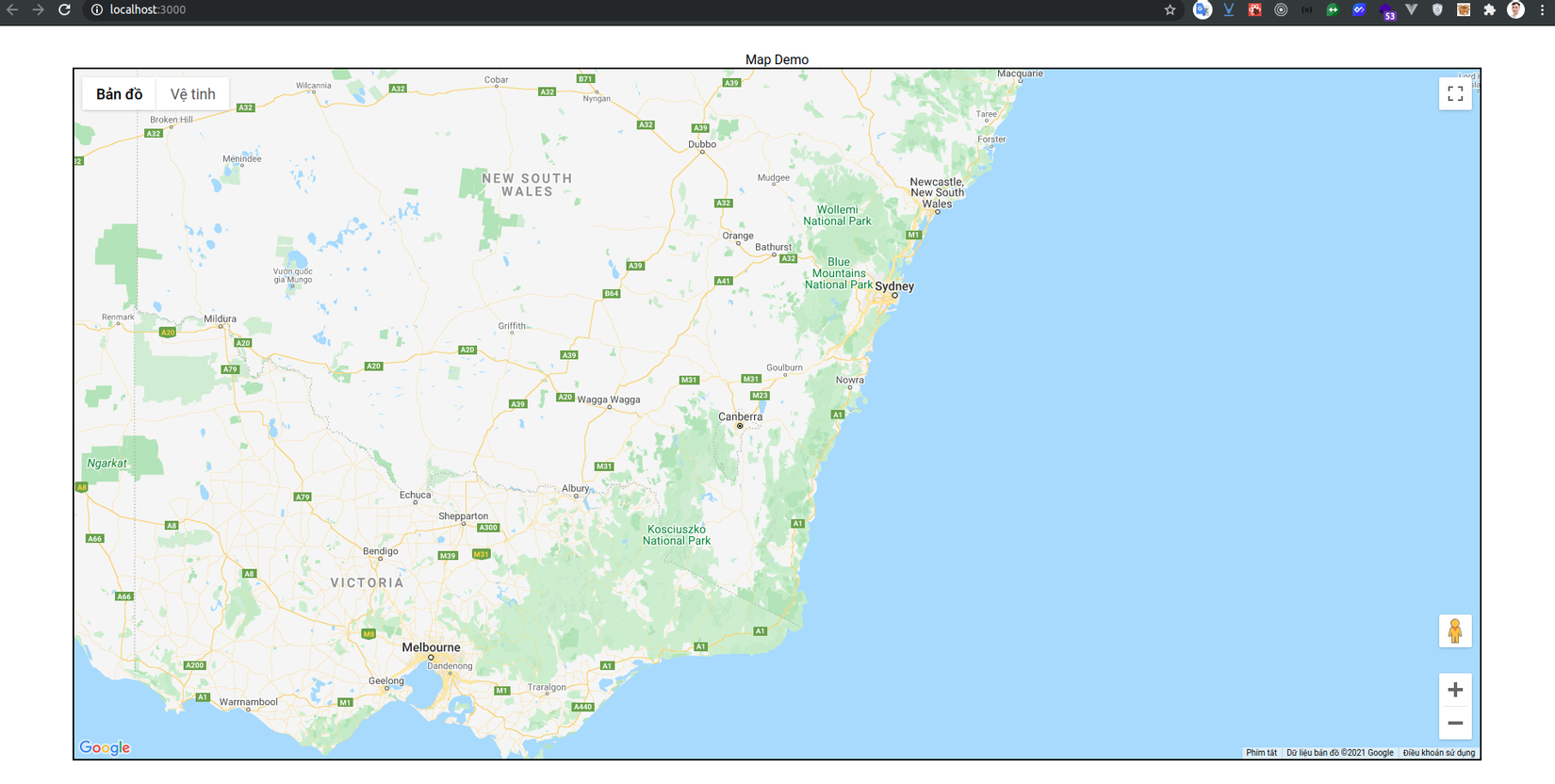
Task: Open the red bug extension icon
Action: 1254,9
